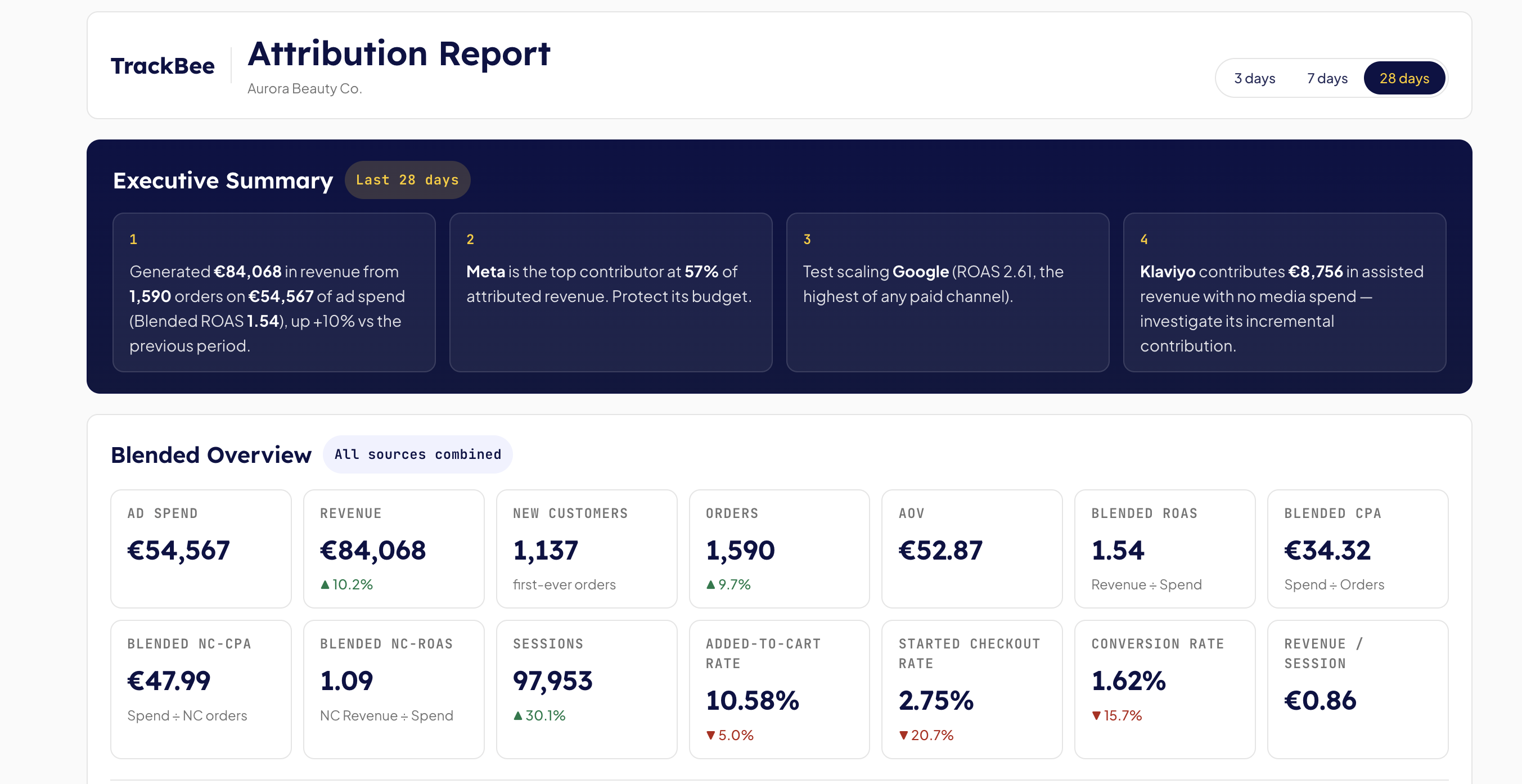Click the Added-to-cart rate 10.58% value

point(752,700)
